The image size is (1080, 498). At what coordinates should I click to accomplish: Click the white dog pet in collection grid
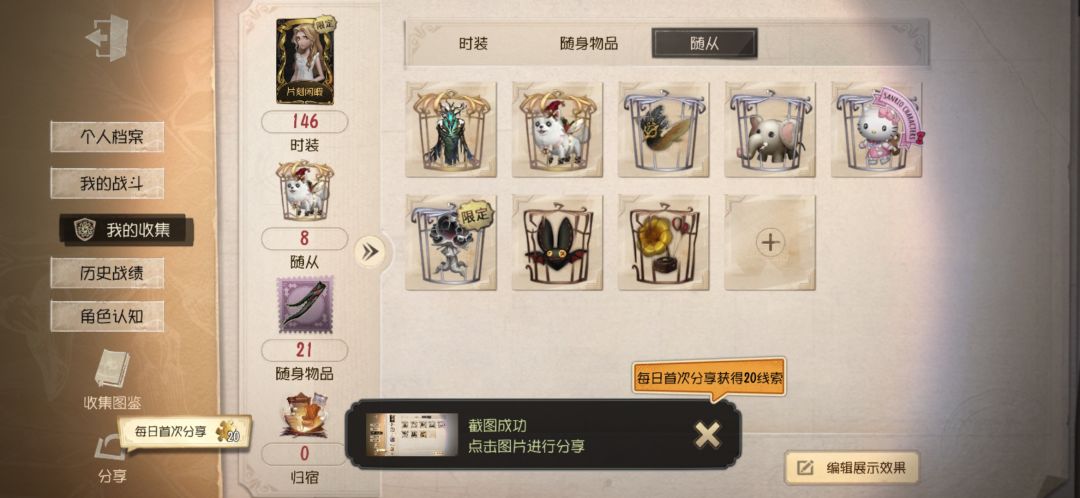click(x=557, y=129)
